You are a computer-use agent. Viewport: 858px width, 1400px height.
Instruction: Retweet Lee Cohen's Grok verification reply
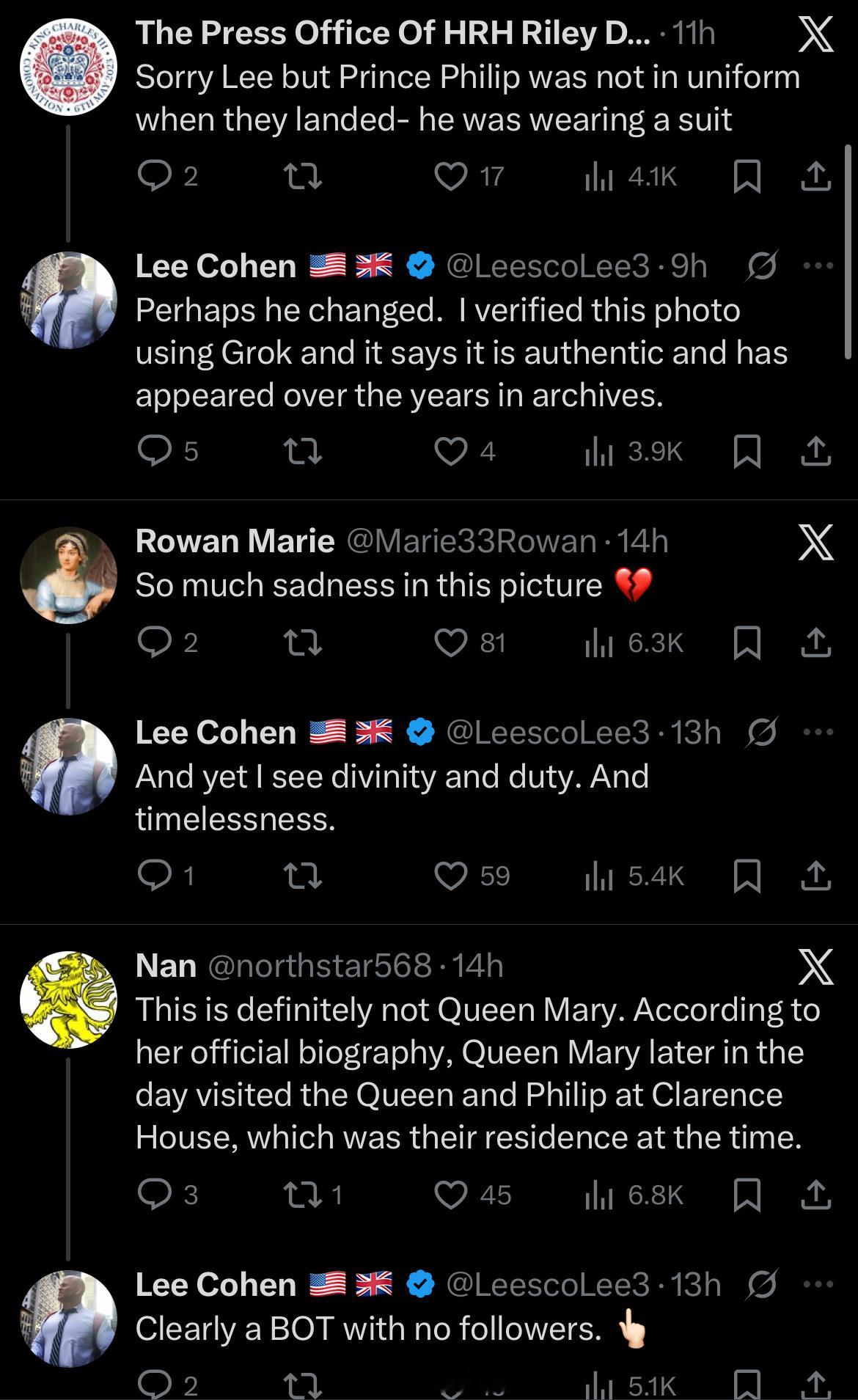point(303,452)
